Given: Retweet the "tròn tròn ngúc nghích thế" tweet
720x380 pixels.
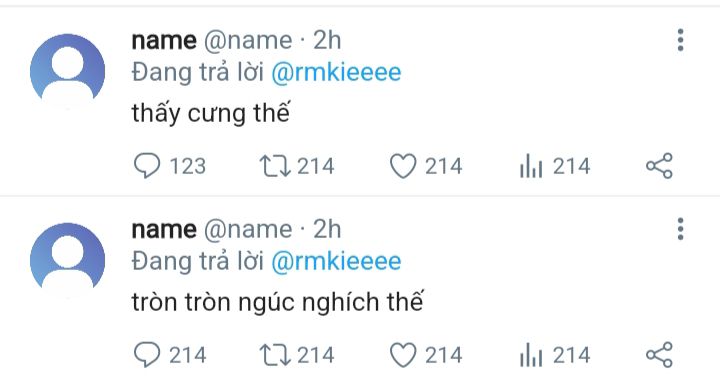Looking at the screenshot, I should point(275,355).
